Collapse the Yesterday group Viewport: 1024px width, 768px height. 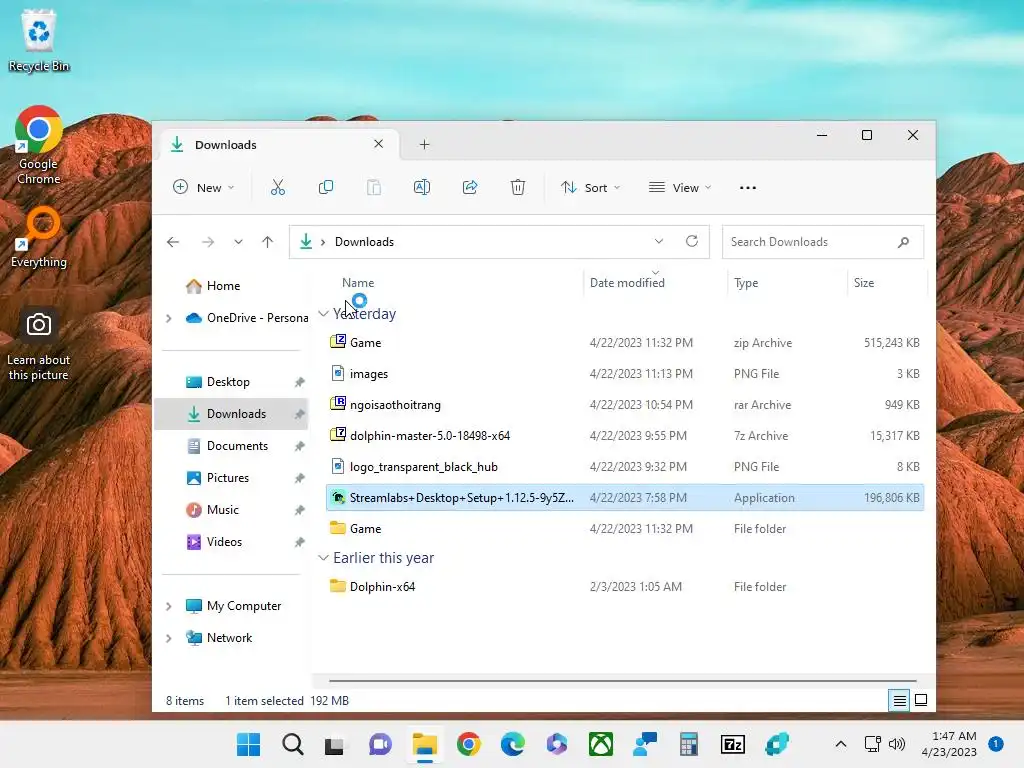(x=323, y=313)
